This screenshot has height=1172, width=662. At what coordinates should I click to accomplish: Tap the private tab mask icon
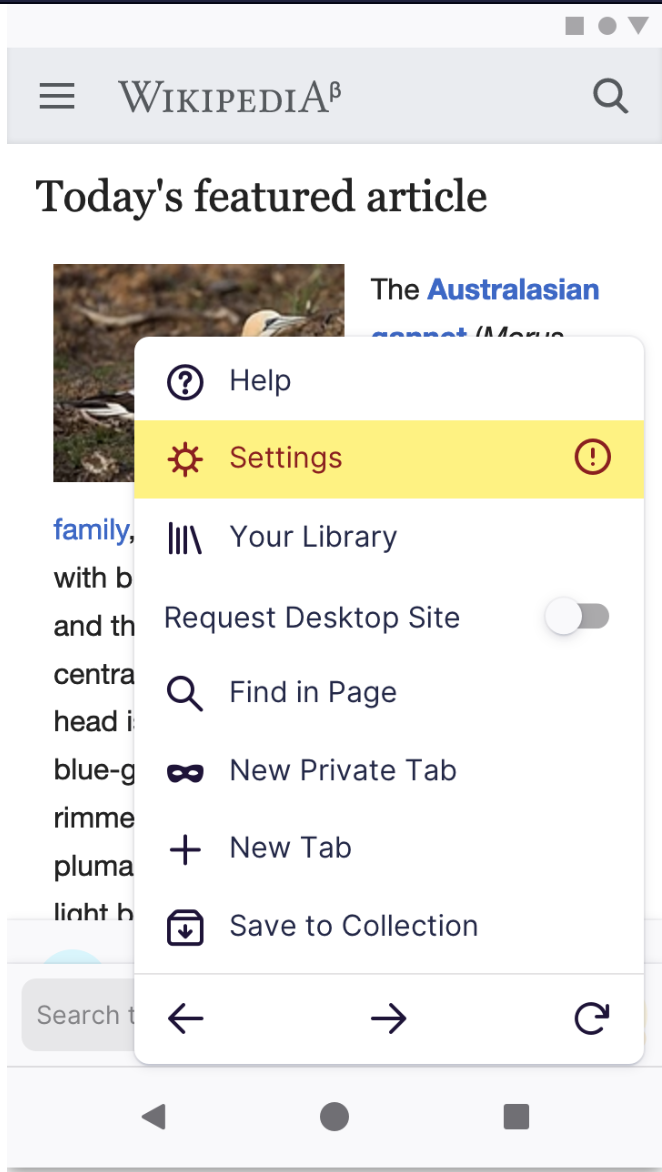185,772
